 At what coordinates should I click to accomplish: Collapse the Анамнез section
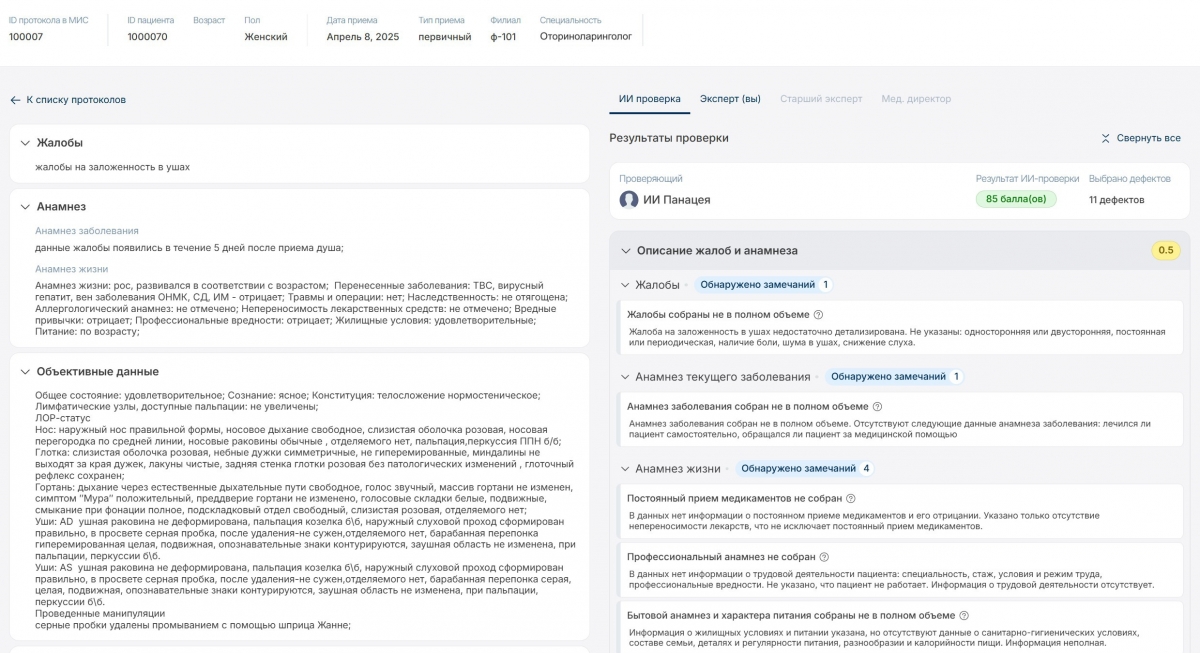click(x=25, y=207)
